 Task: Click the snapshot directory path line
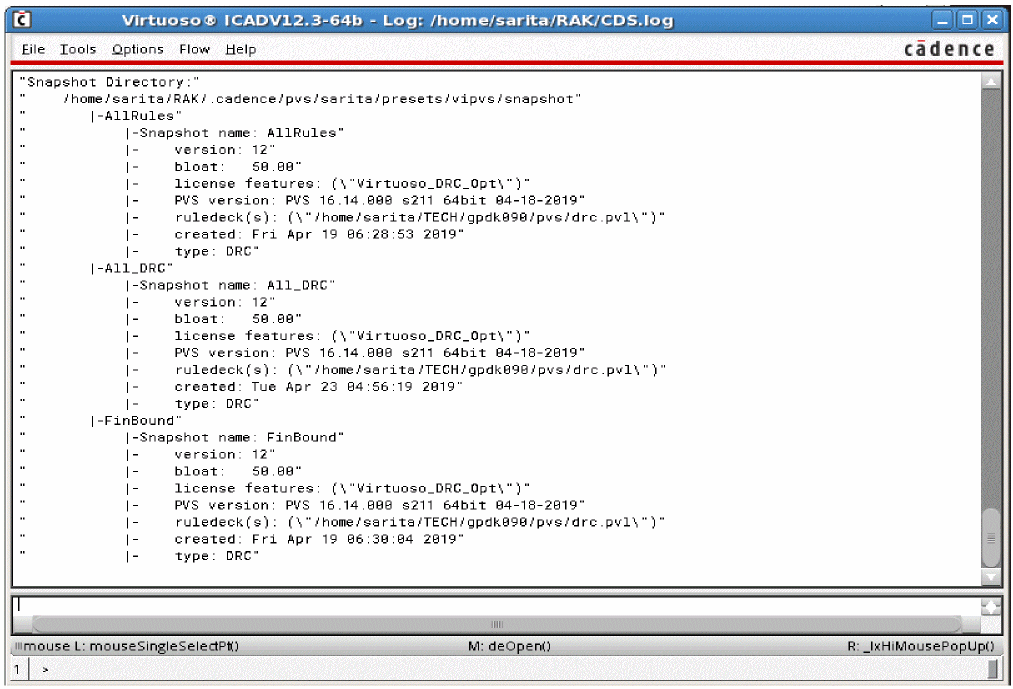[x=300, y=99]
